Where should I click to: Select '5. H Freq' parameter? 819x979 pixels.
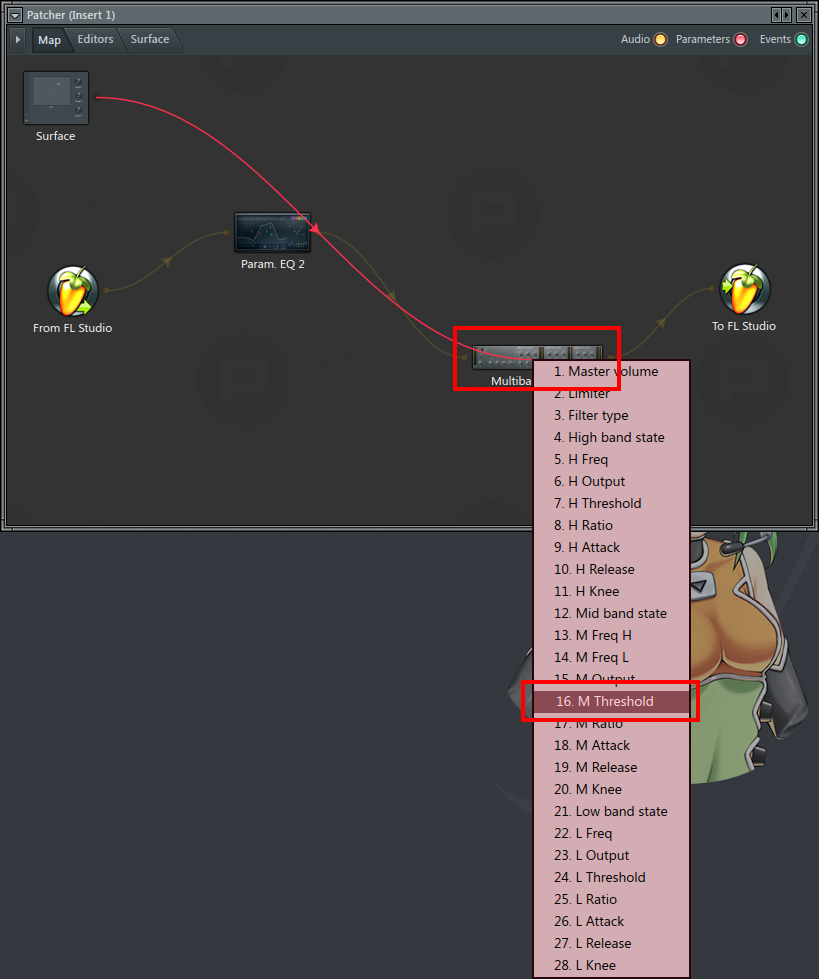coord(612,460)
